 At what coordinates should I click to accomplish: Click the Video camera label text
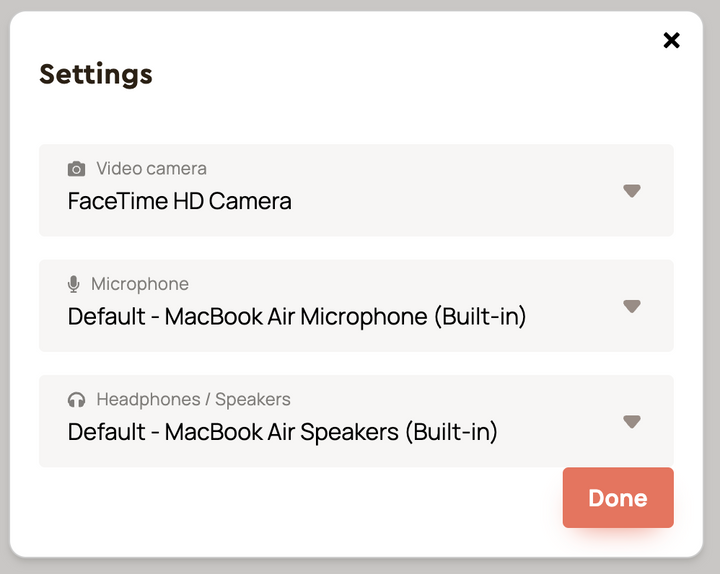[151, 169]
